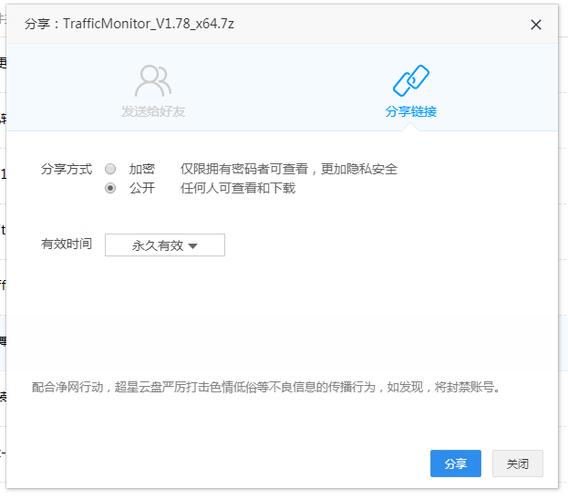
Task: Switch to 分享链接 tab label
Action: point(411,111)
